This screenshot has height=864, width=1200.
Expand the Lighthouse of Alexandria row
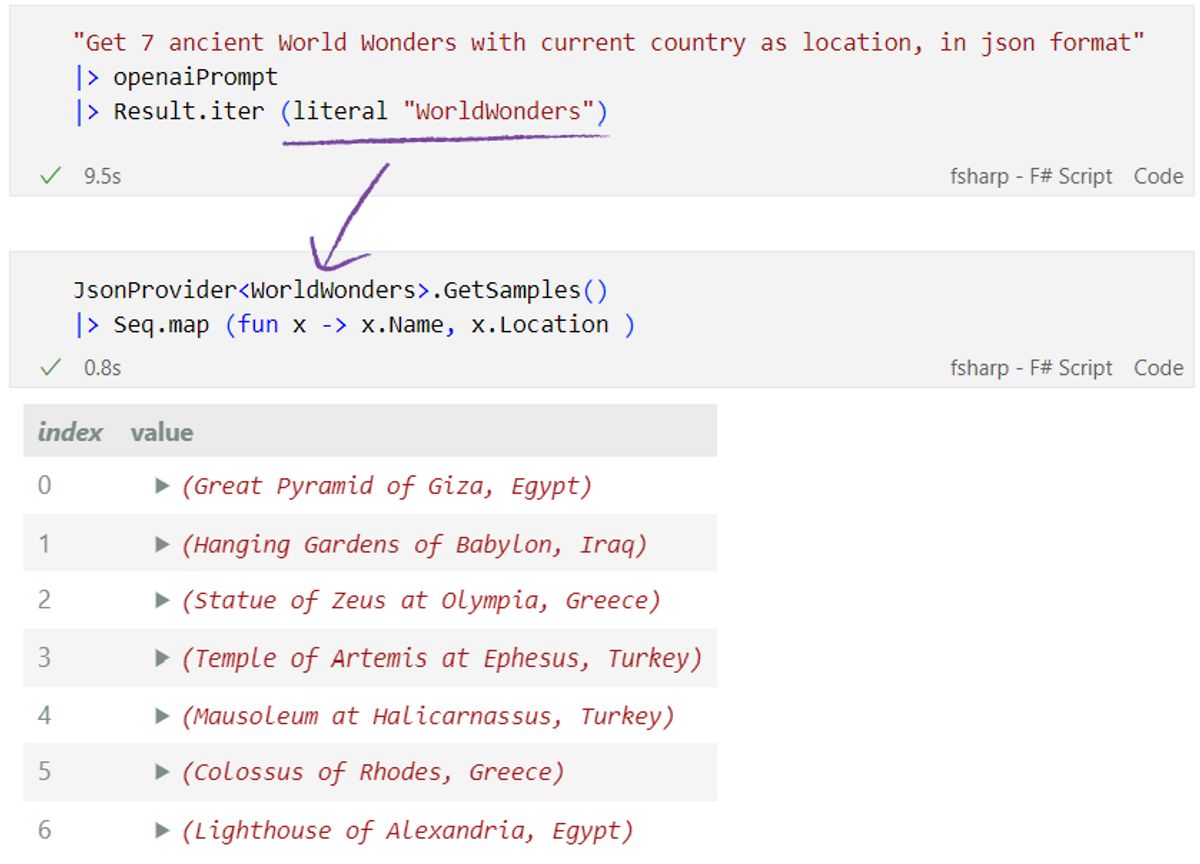[x=162, y=829]
